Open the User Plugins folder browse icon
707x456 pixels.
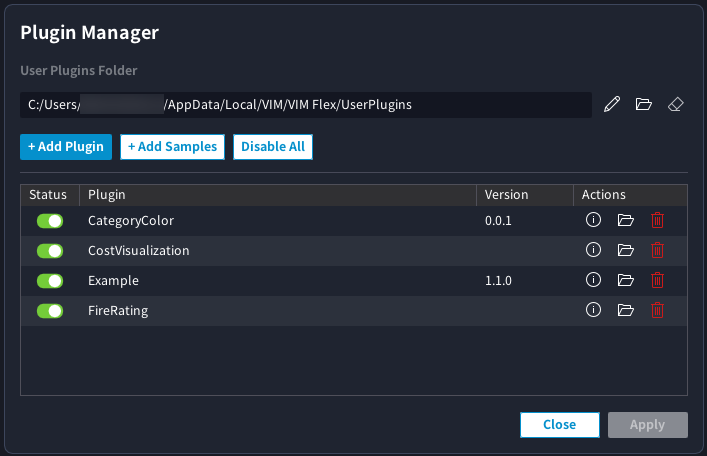644,104
